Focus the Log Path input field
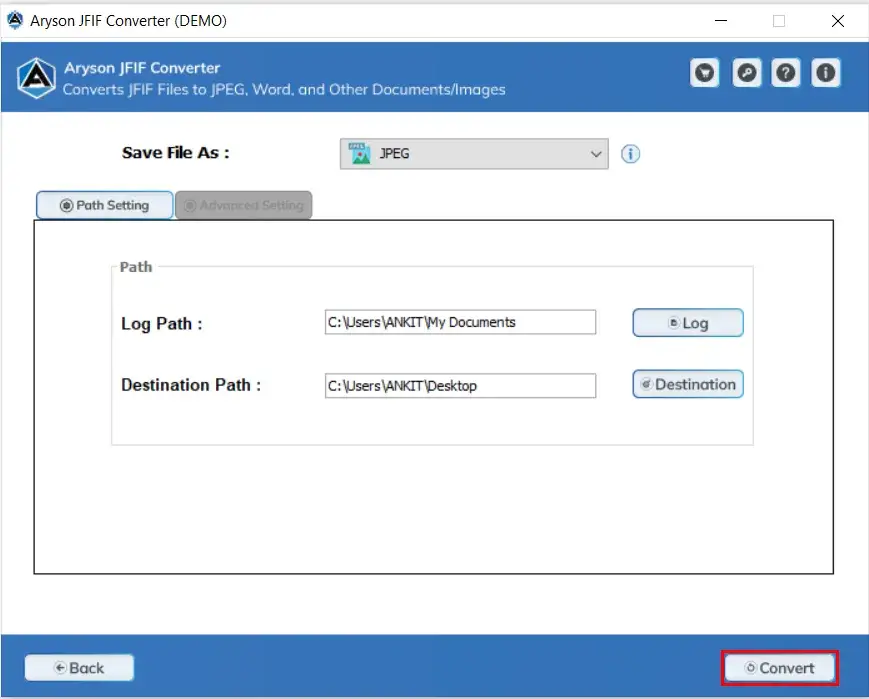869x699 pixels. click(460, 322)
